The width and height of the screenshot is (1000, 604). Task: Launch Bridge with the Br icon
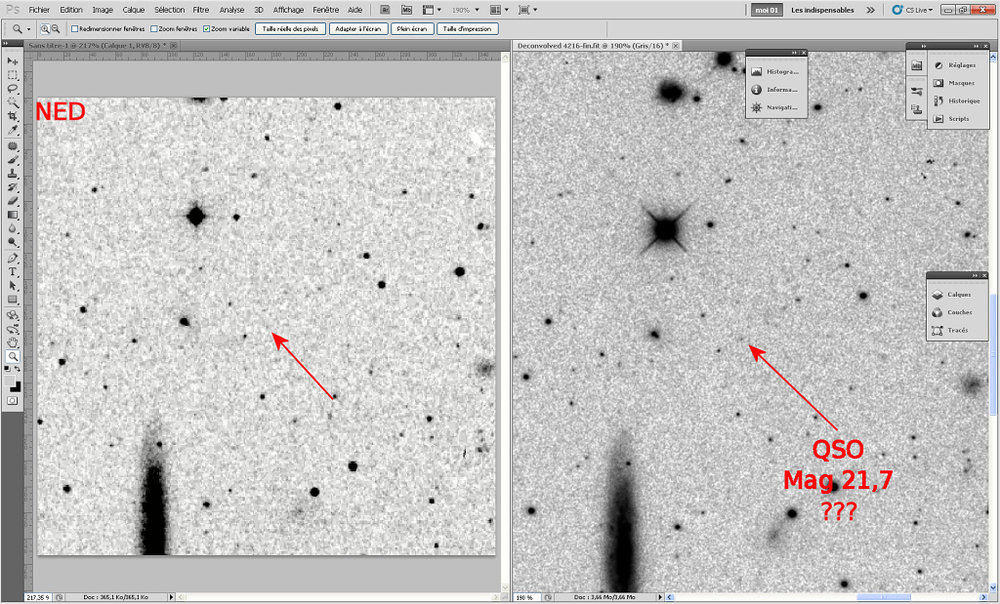click(385, 10)
